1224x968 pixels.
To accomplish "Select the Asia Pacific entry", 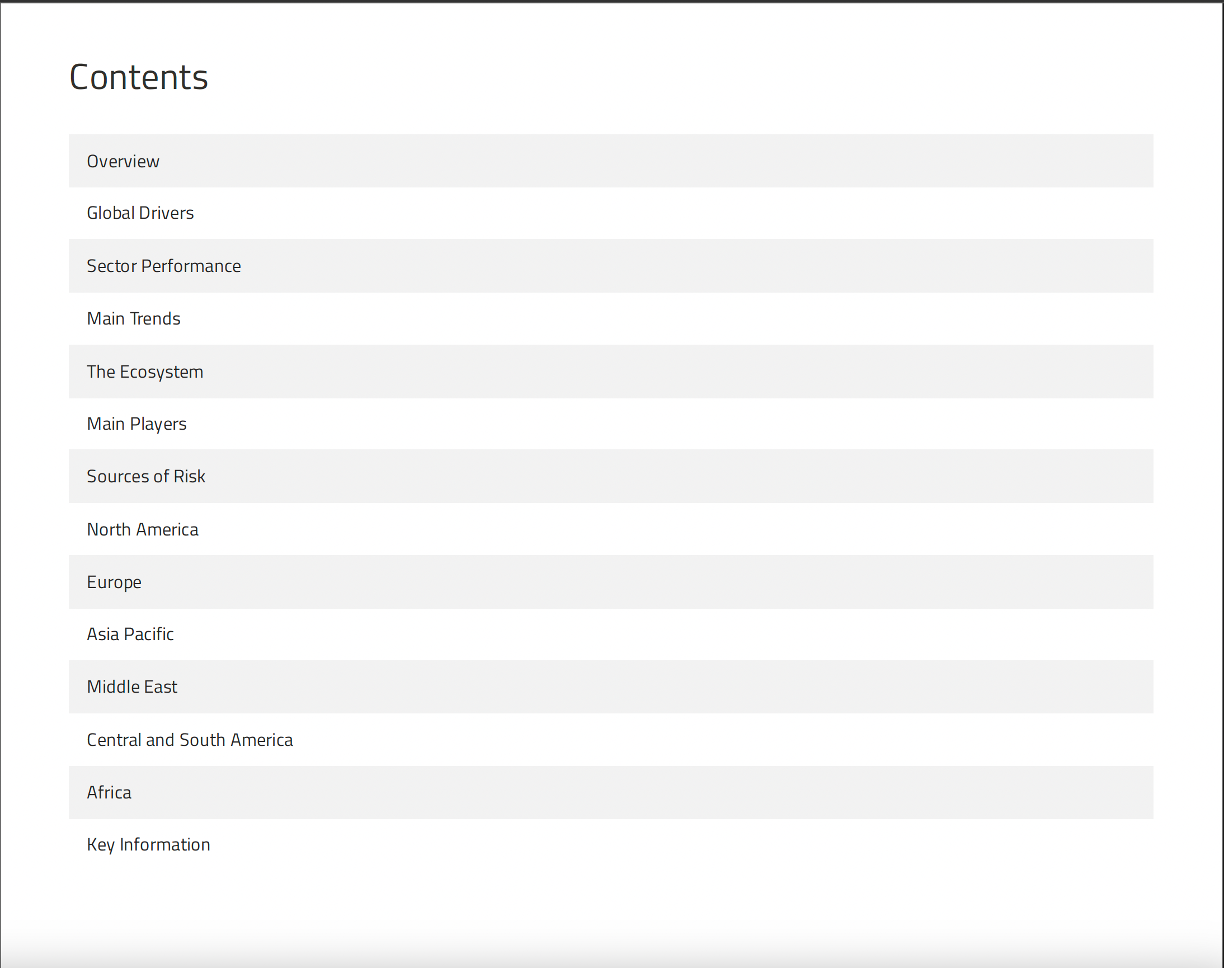I will click(130, 634).
